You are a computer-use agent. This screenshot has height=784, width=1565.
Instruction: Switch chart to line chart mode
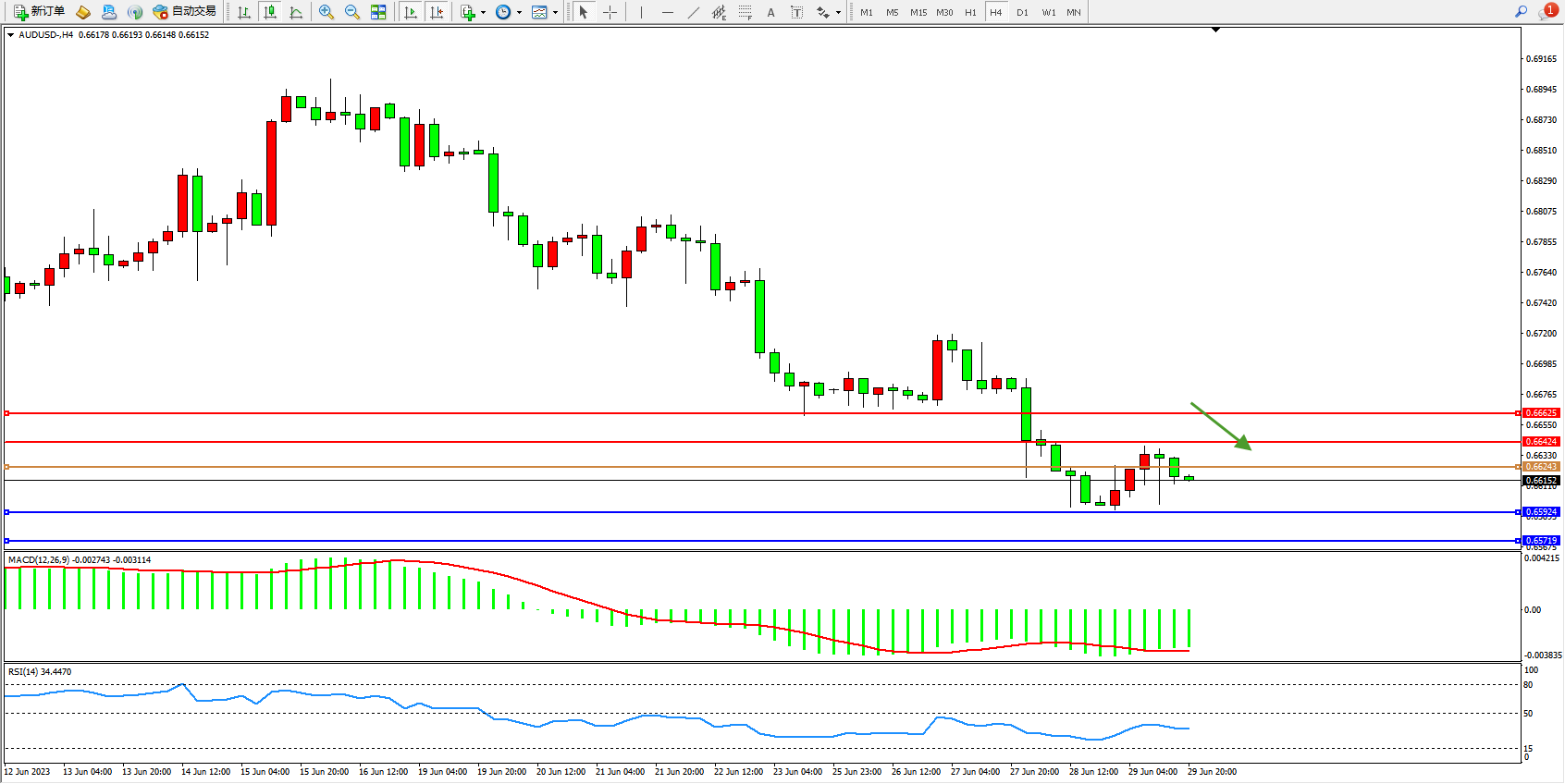296,12
